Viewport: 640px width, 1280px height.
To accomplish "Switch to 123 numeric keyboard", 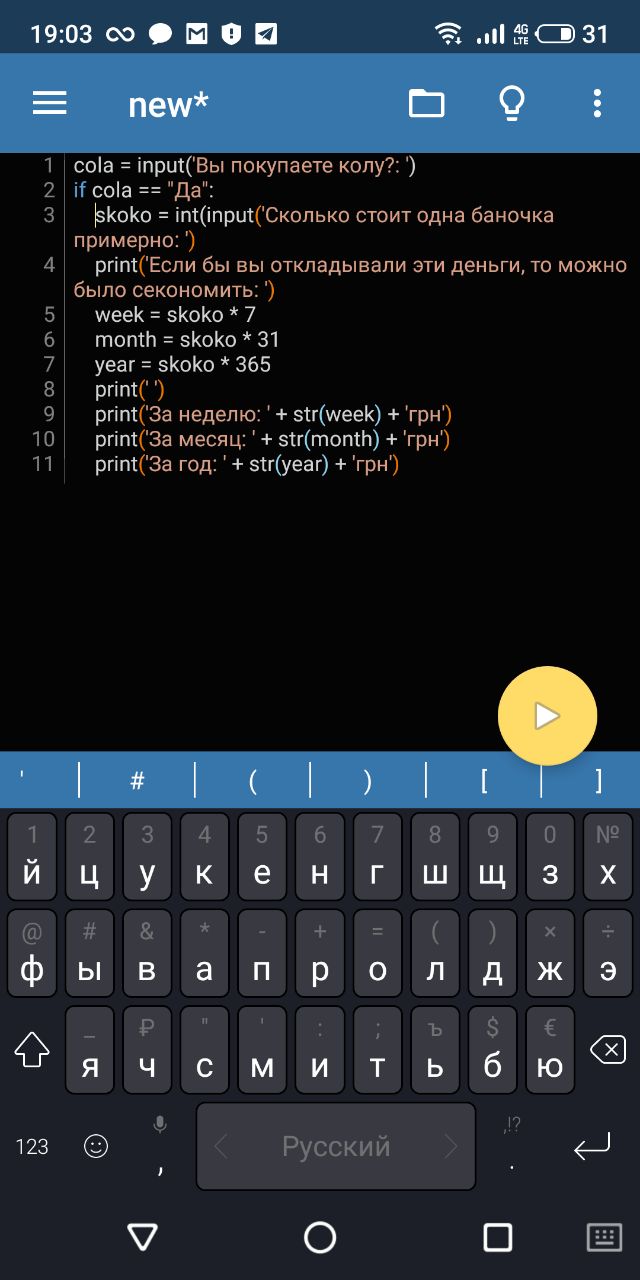I will click(32, 1147).
